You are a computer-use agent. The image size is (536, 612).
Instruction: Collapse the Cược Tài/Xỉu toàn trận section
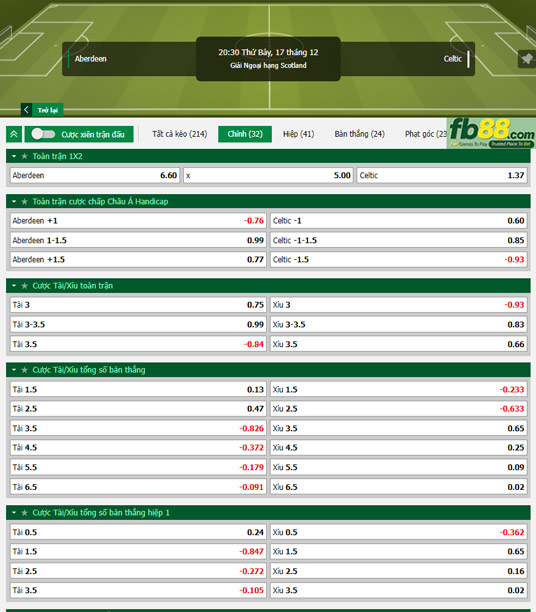pos(14,286)
